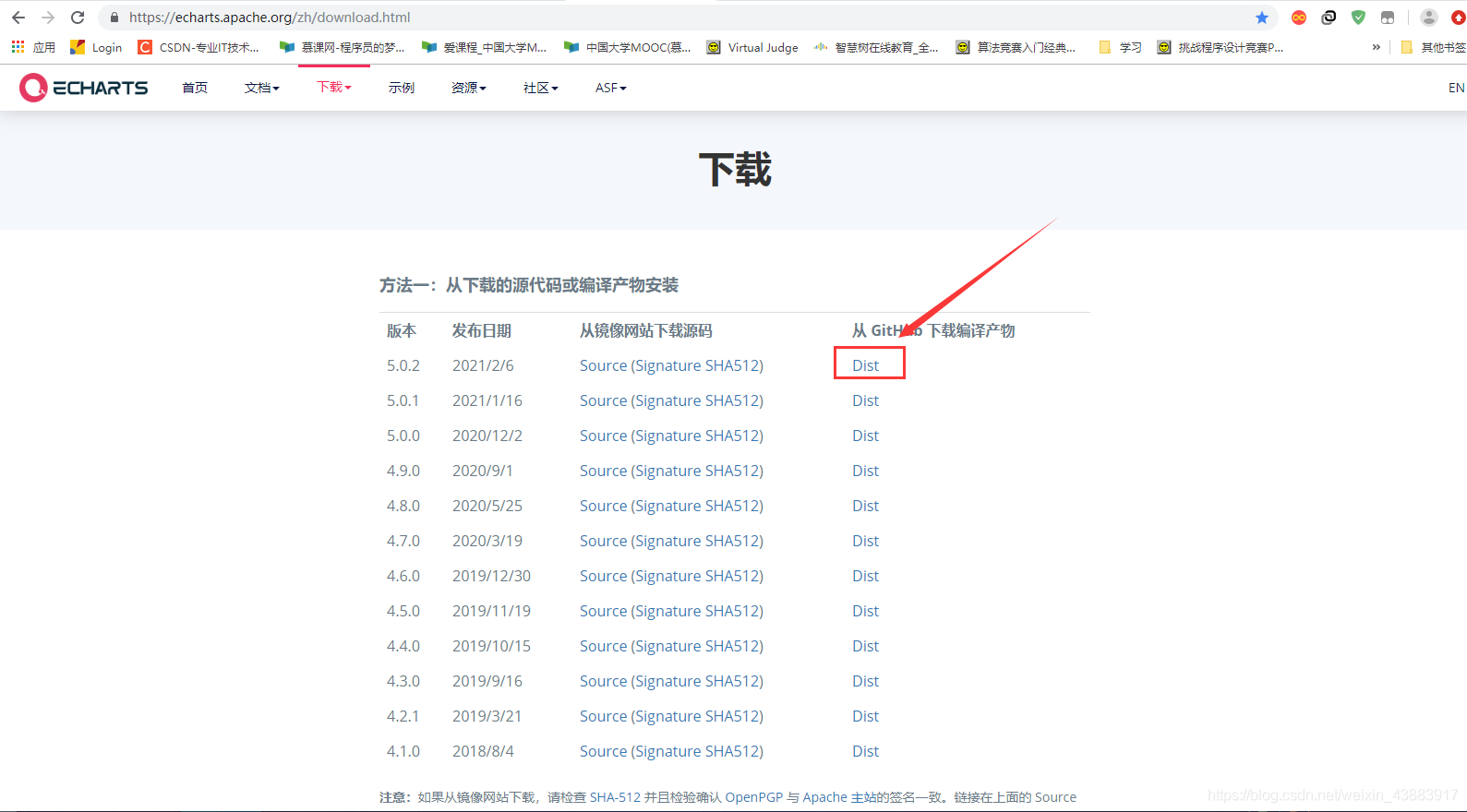This screenshot has height=812, width=1467.
Task: Open the OpenPGP link in the note
Action: 753,797
